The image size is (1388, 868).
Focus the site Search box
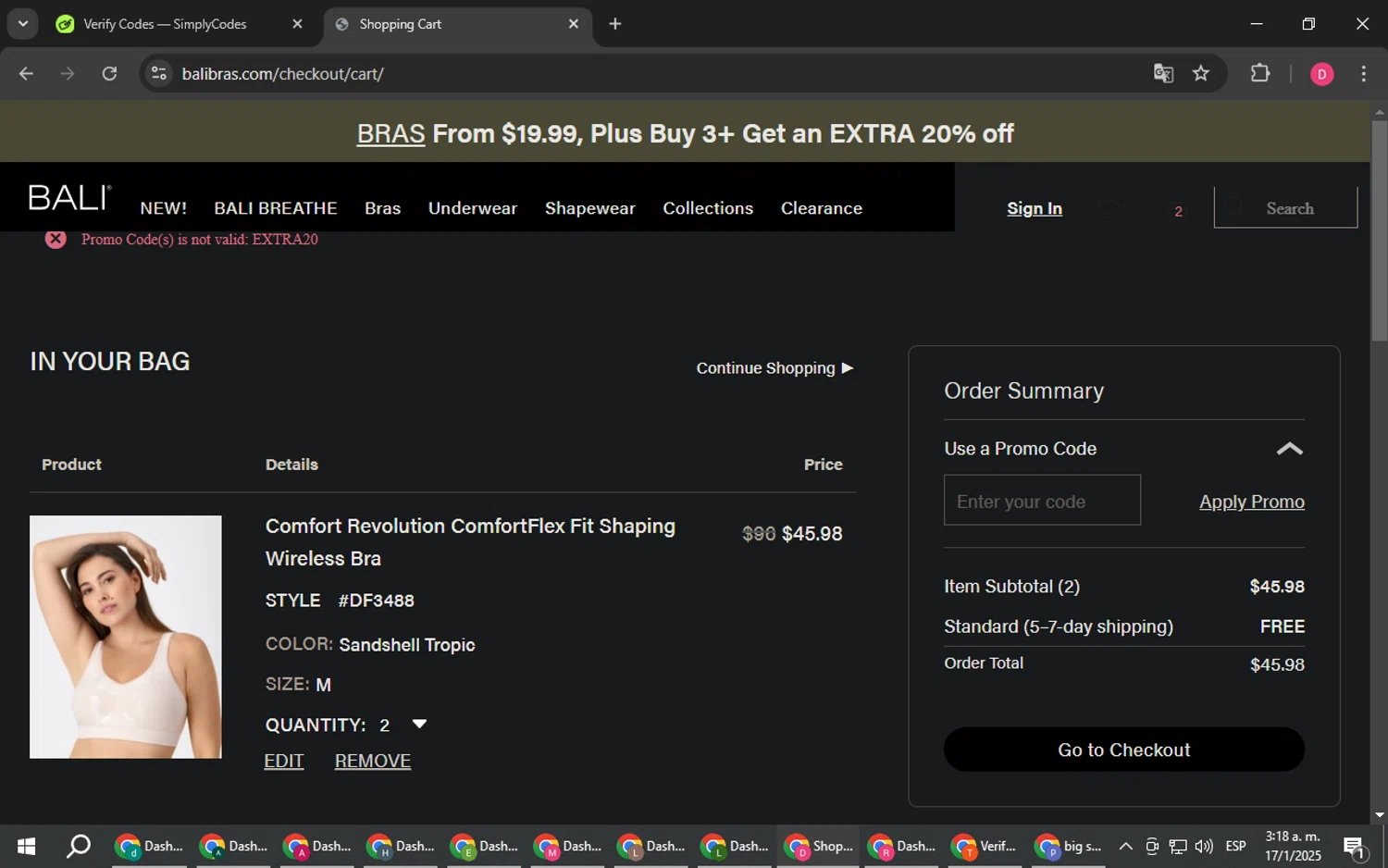pyautogui.click(x=1286, y=208)
